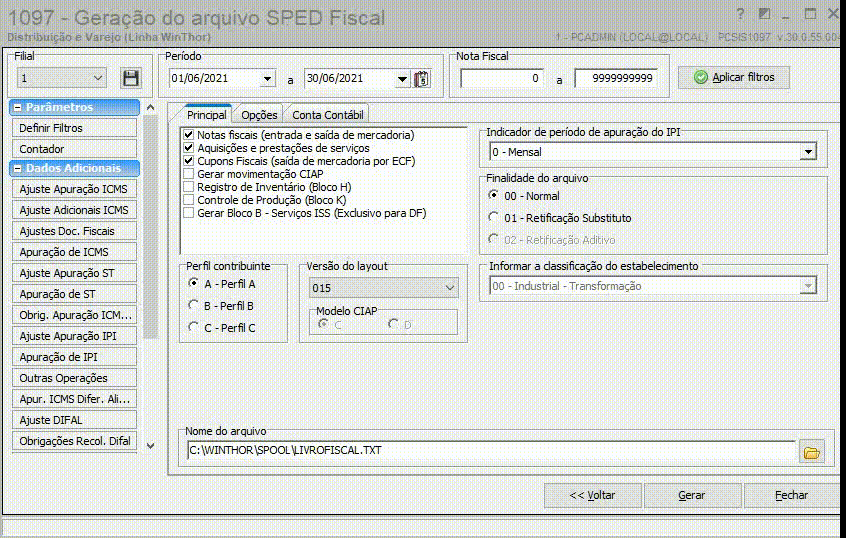Select C - Perfil C radio button
This screenshot has width=846, height=538.
click(x=193, y=326)
